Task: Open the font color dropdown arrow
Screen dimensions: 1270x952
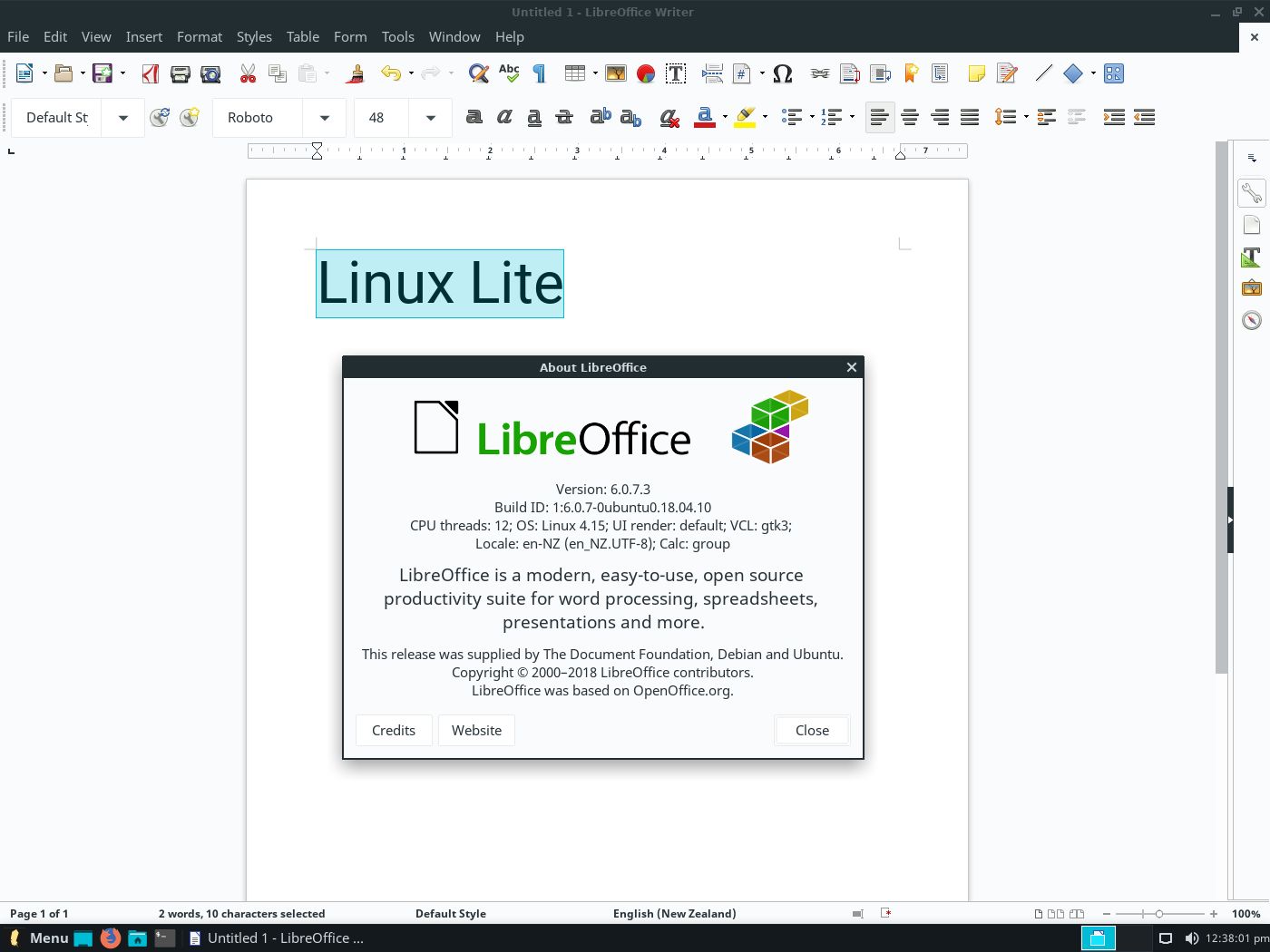Action: 725,117
